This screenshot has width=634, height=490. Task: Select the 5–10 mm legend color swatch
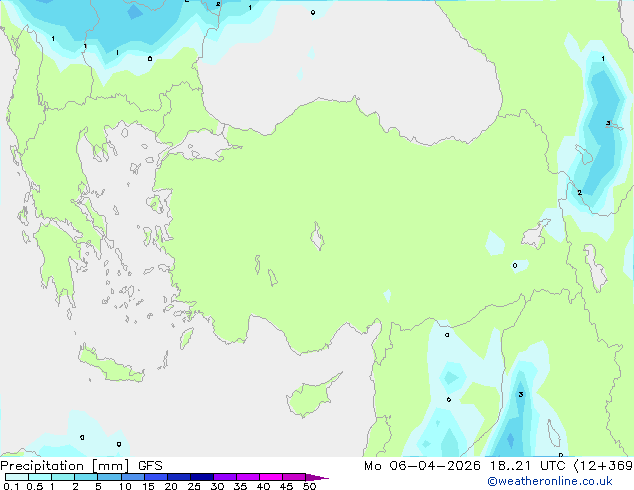[x=109, y=477]
